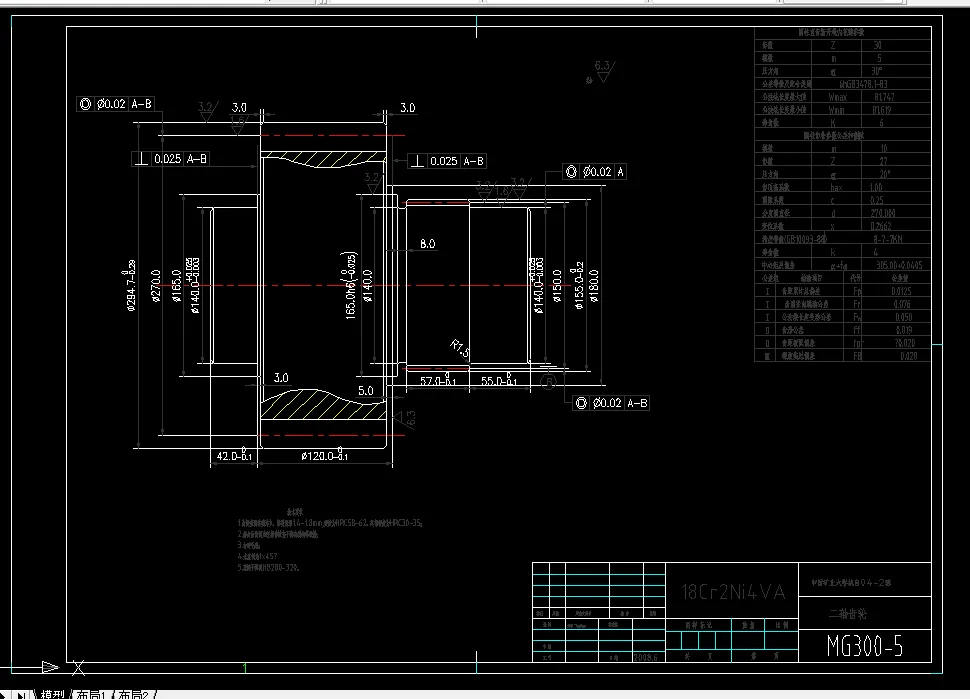This screenshot has width=970, height=699.
Task: Select the ø180.0 diameter dimension
Action: [x=594, y=286]
